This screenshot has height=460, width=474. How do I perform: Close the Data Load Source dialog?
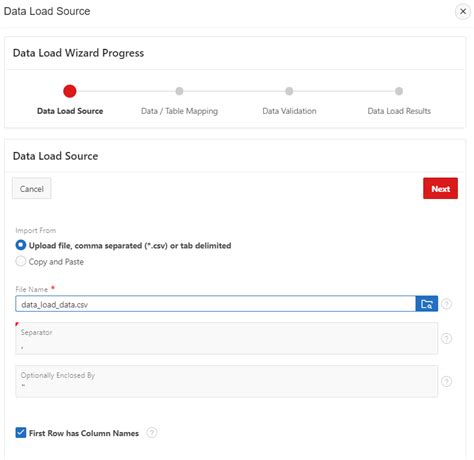(x=463, y=11)
